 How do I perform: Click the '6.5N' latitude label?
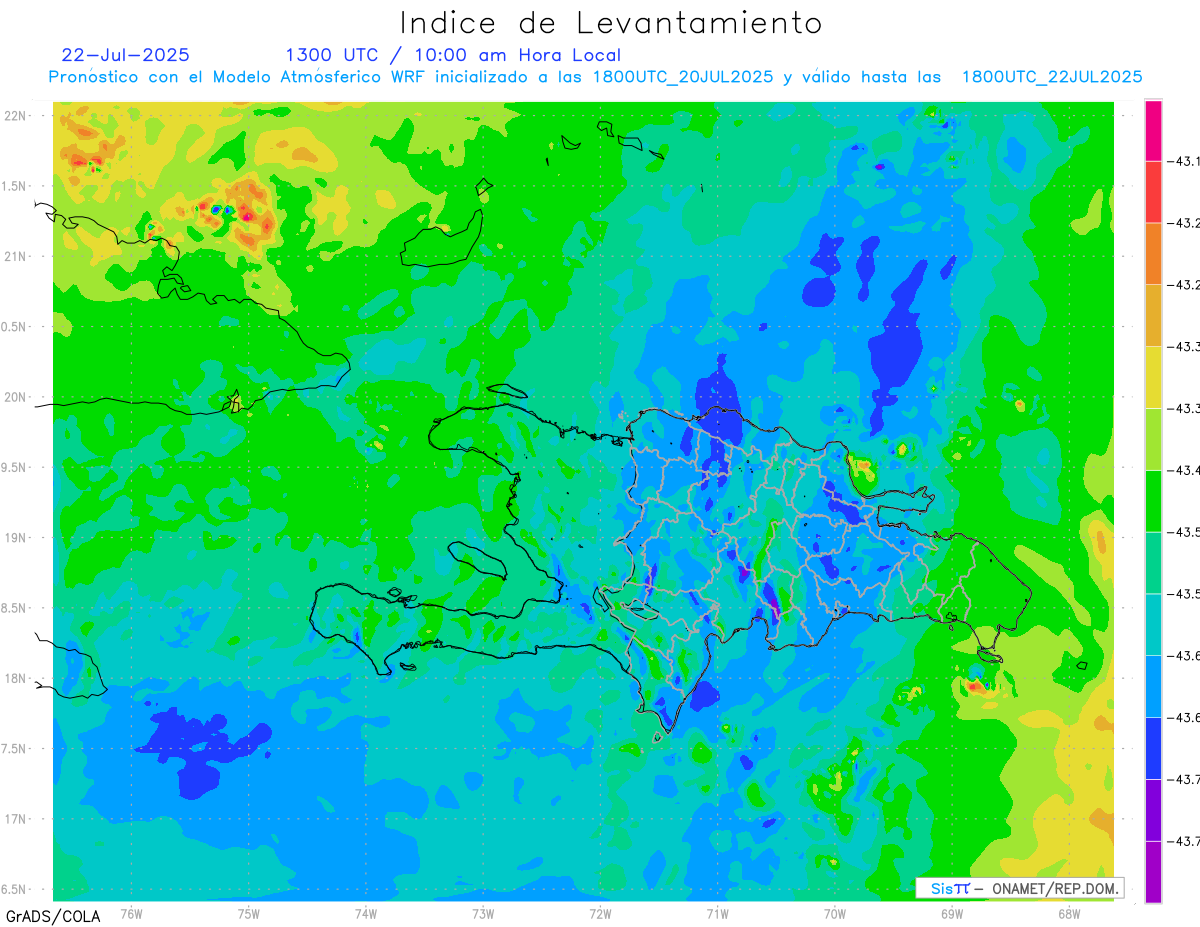pos(15,890)
